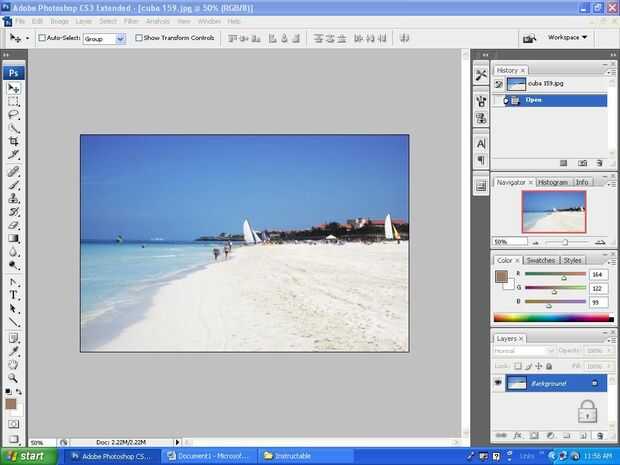Select the Zoom tool

pos(13,378)
